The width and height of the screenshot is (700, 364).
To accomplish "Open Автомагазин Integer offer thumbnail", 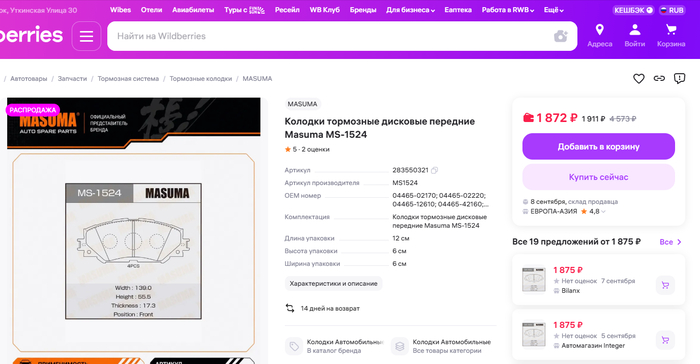I will click(x=533, y=335).
